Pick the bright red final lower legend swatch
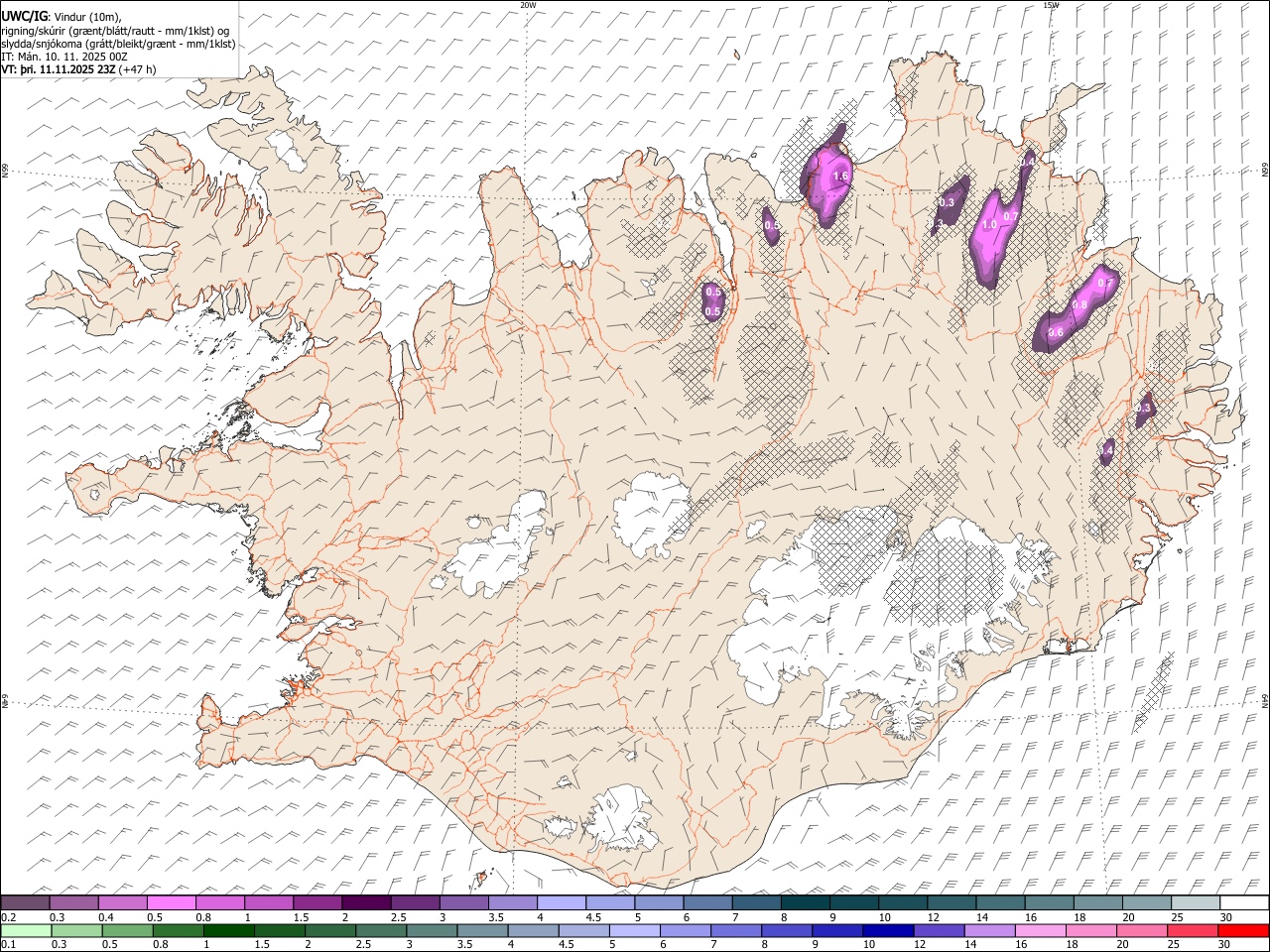 (x=1243, y=930)
